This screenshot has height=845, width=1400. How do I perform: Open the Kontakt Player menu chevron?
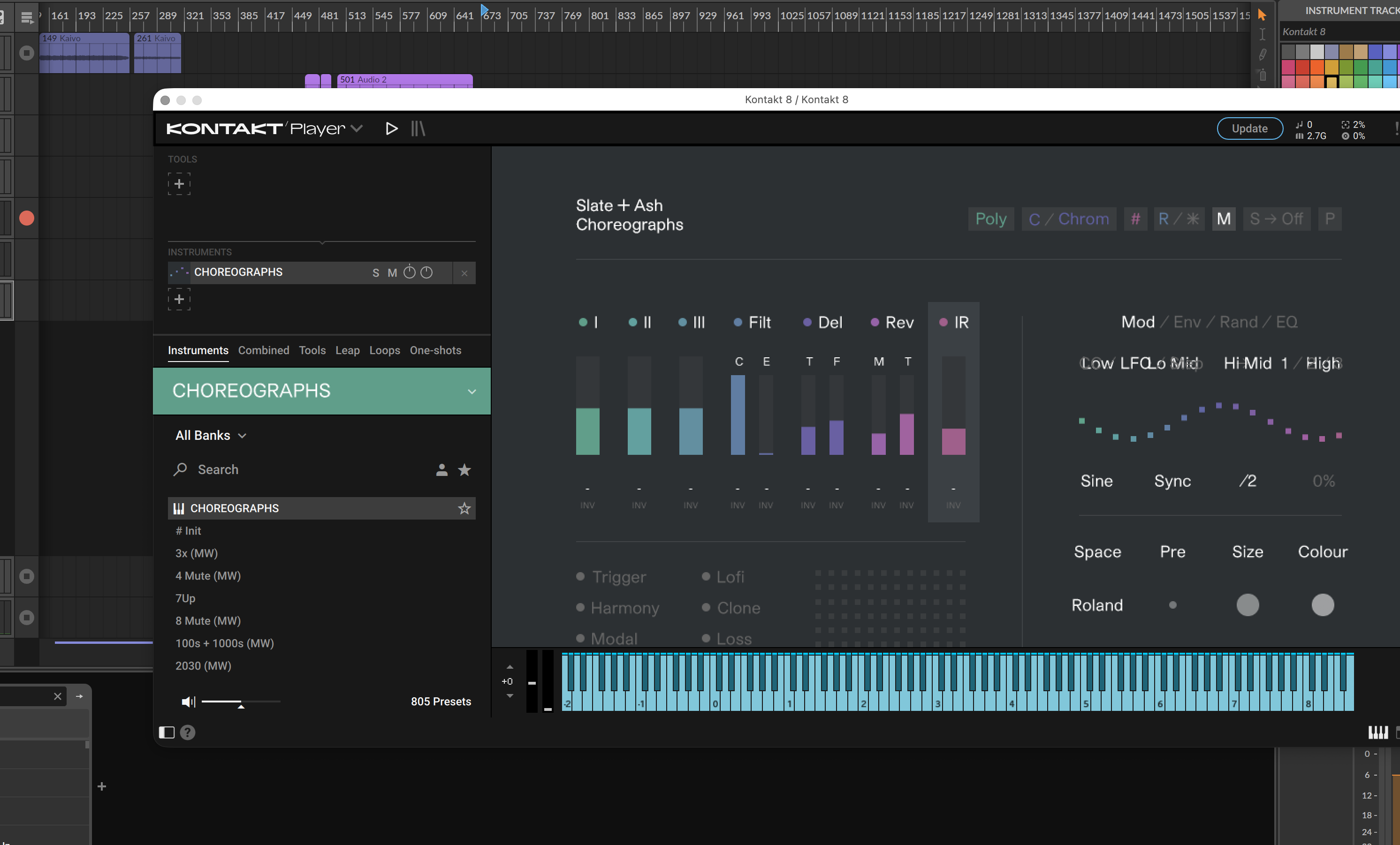357,128
